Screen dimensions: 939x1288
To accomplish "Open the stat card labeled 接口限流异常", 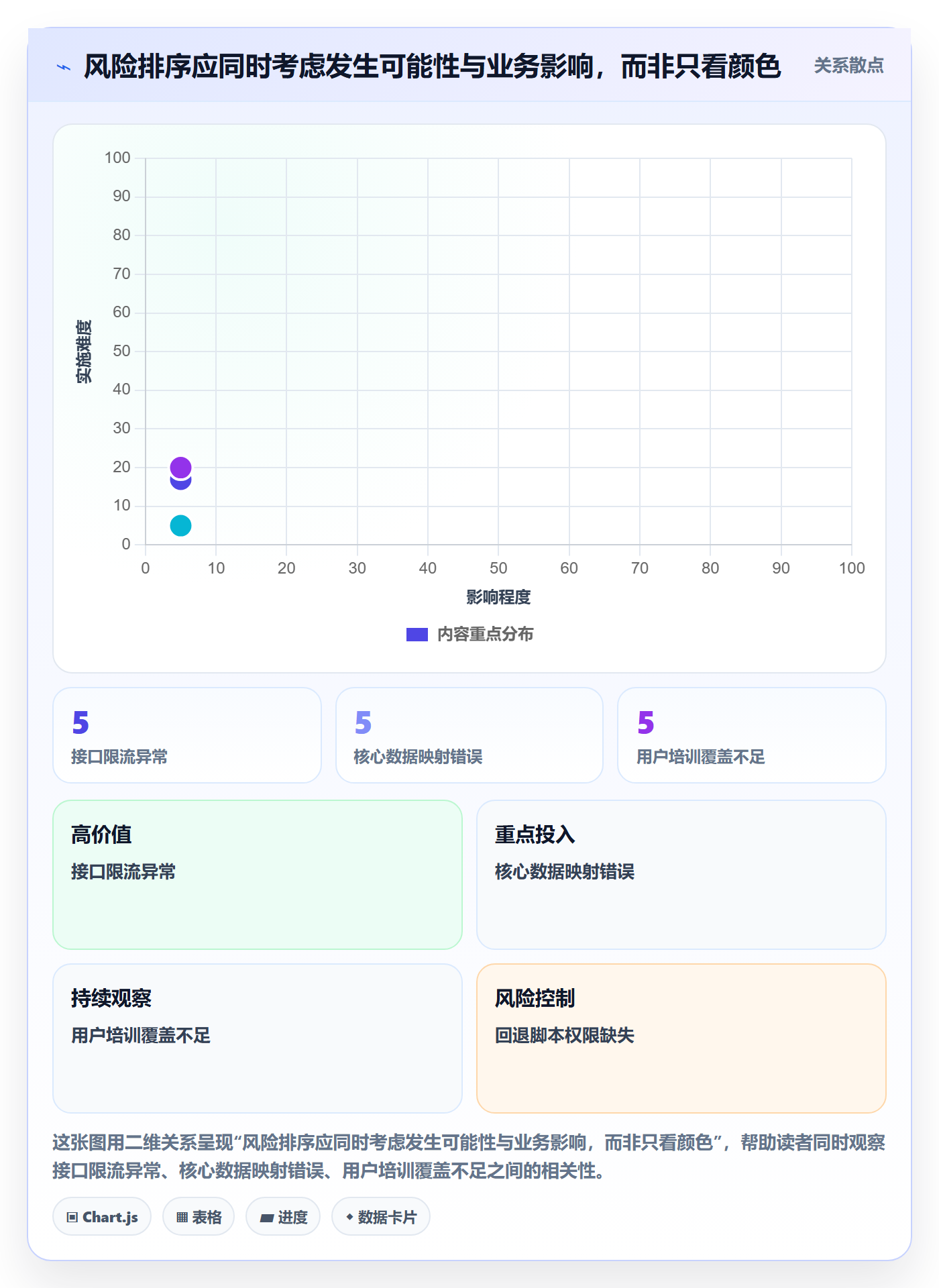I will 187,735.
